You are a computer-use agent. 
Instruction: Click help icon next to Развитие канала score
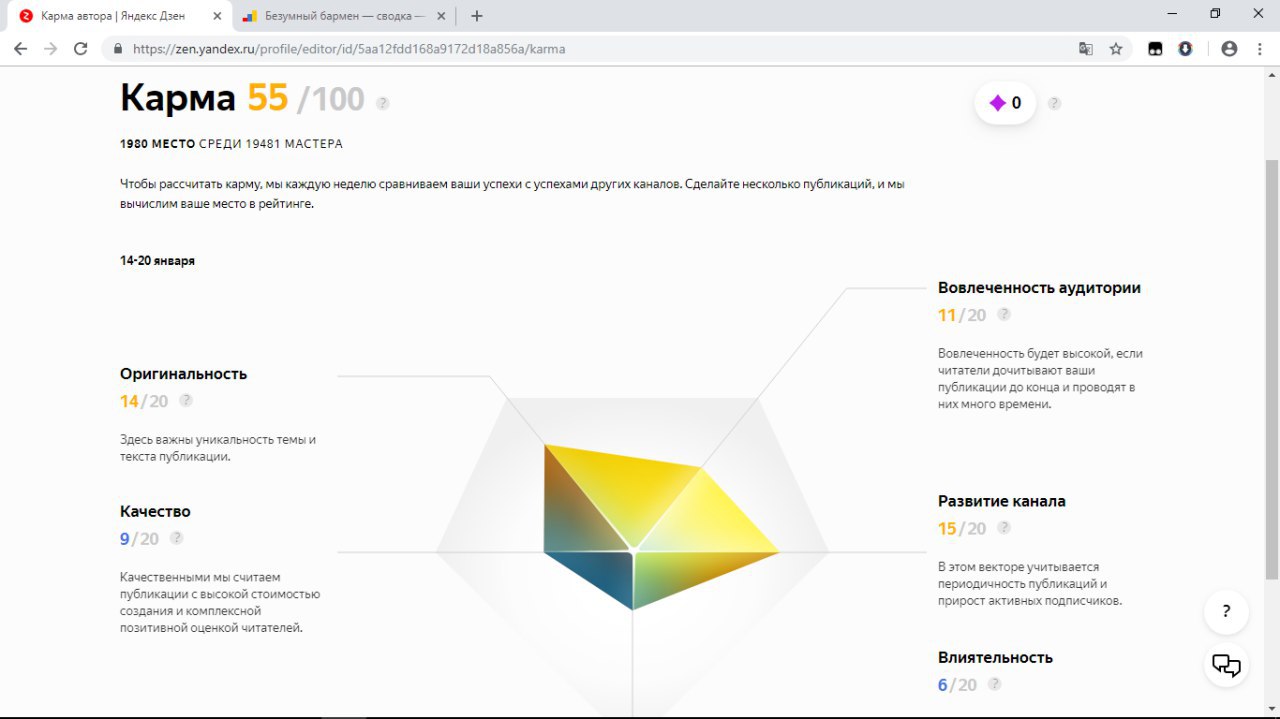1004,528
